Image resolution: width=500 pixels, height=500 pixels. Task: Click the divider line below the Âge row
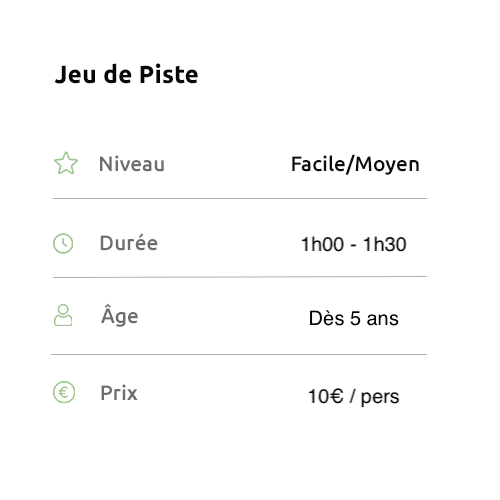[x=239, y=355]
